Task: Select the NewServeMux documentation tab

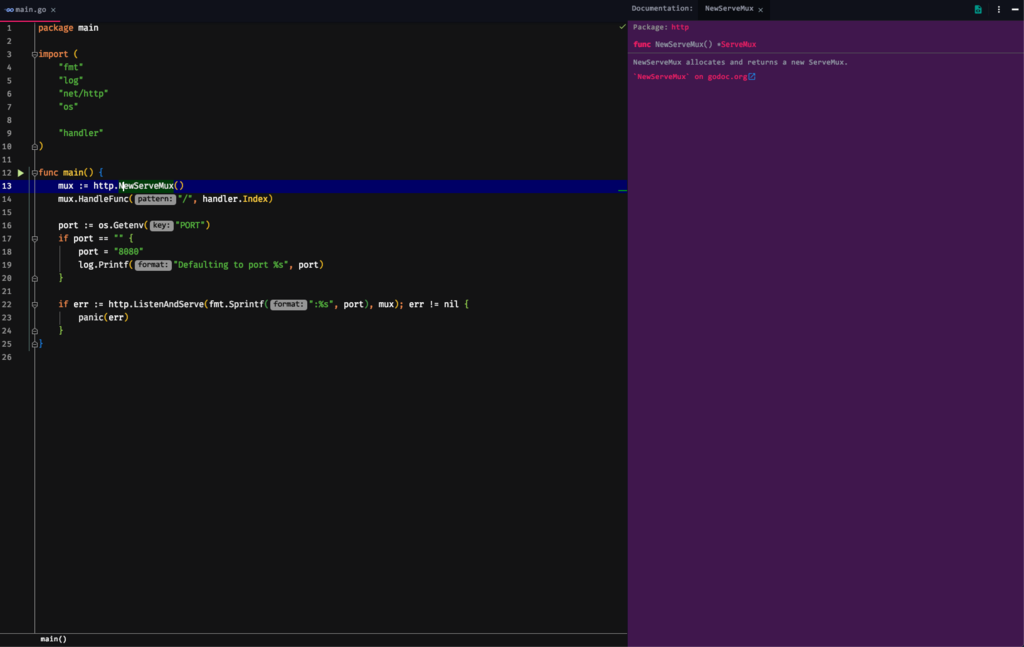Action: click(729, 8)
